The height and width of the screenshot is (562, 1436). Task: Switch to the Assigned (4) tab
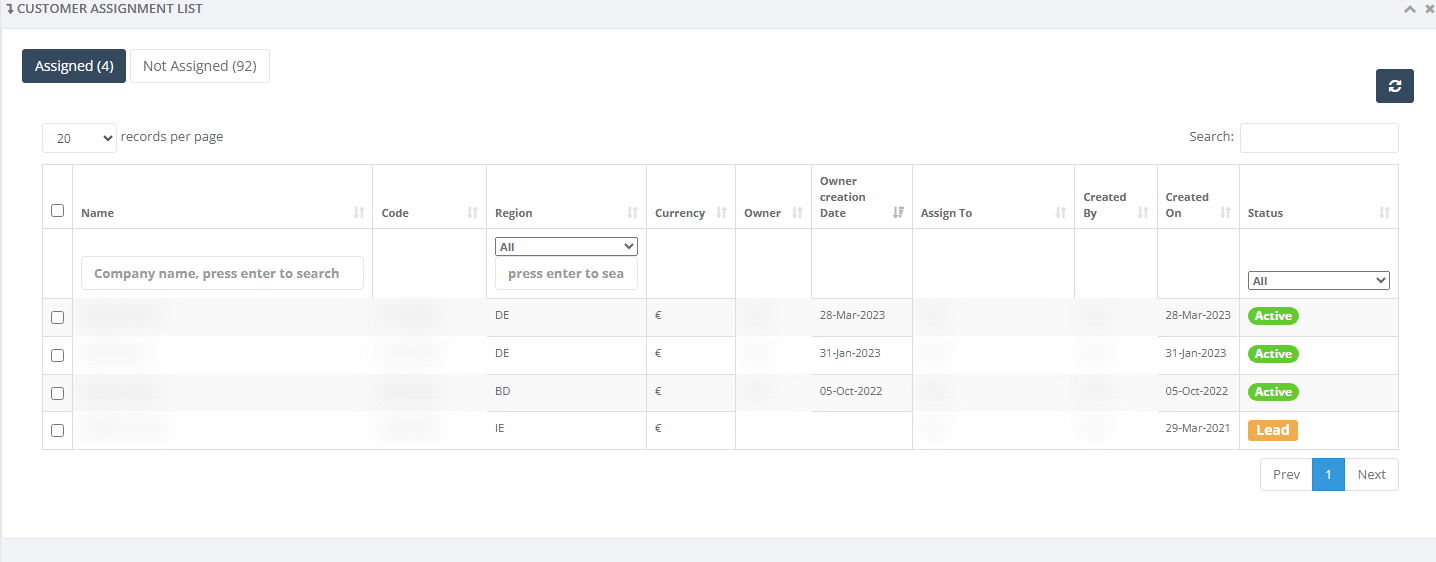click(x=74, y=66)
